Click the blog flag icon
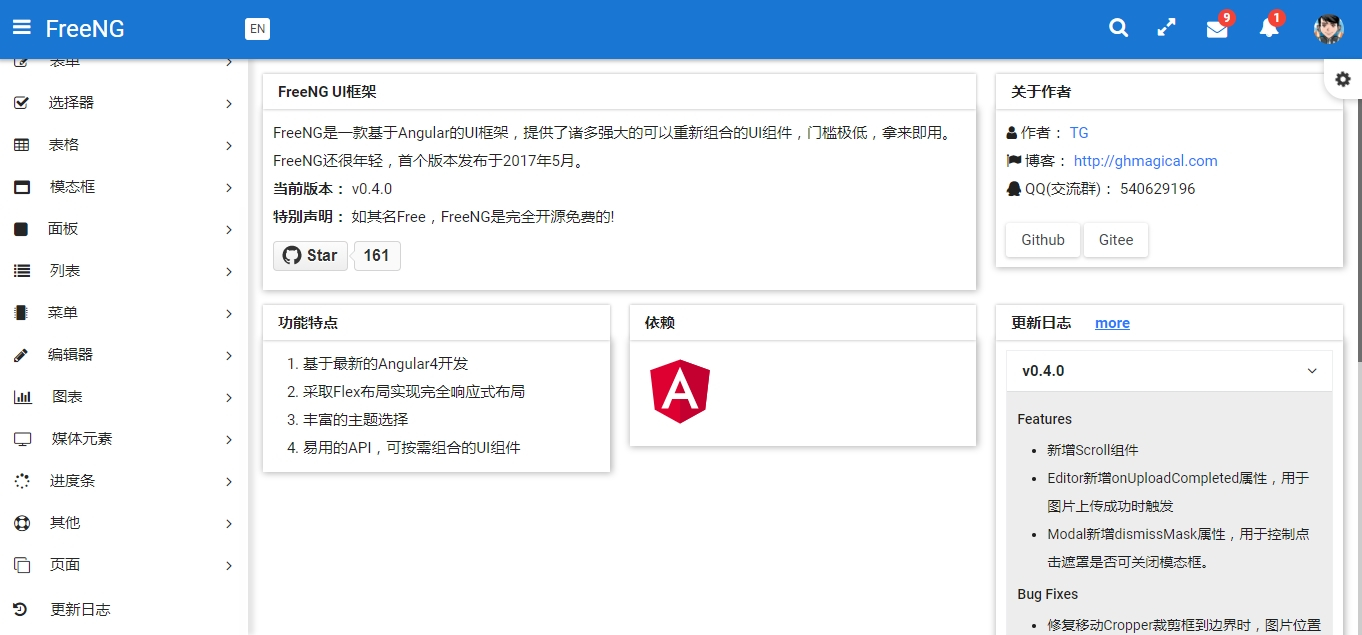The height and width of the screenshot is (635, 1362). pos(1013,161)
